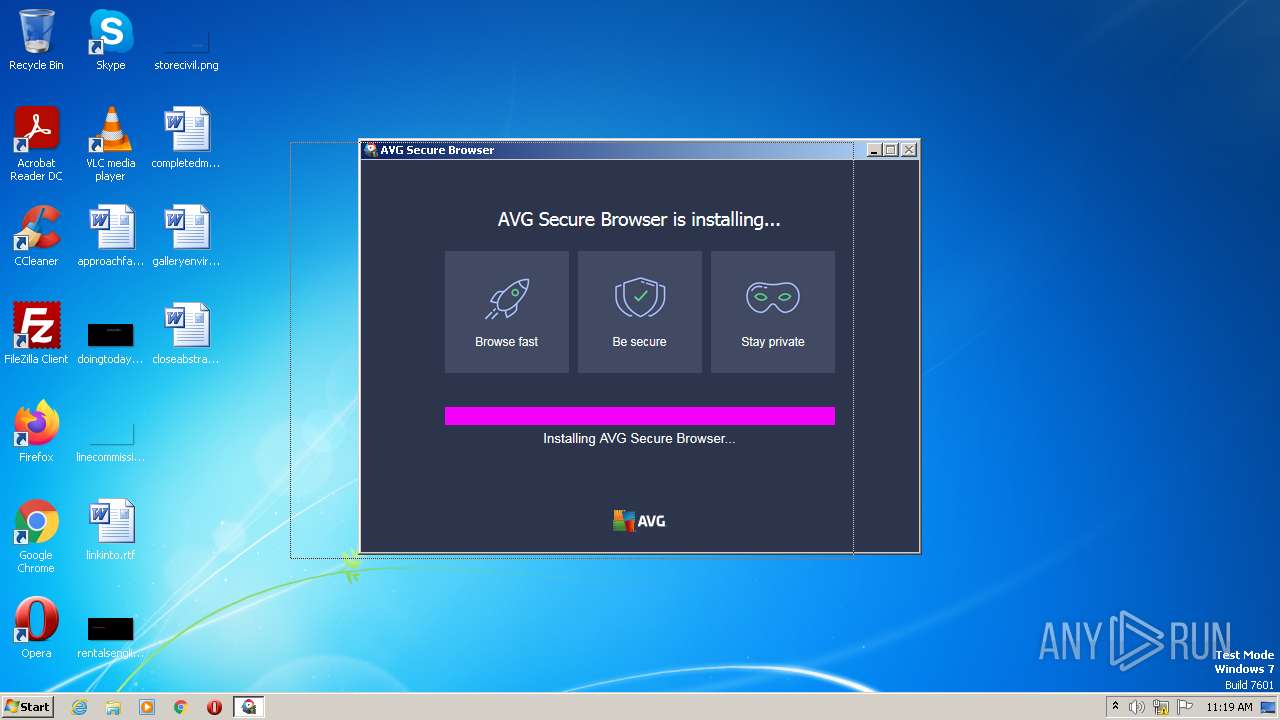Select the rentalsengli... file icon
This screenshot has height=720, width=1280.
110,636
